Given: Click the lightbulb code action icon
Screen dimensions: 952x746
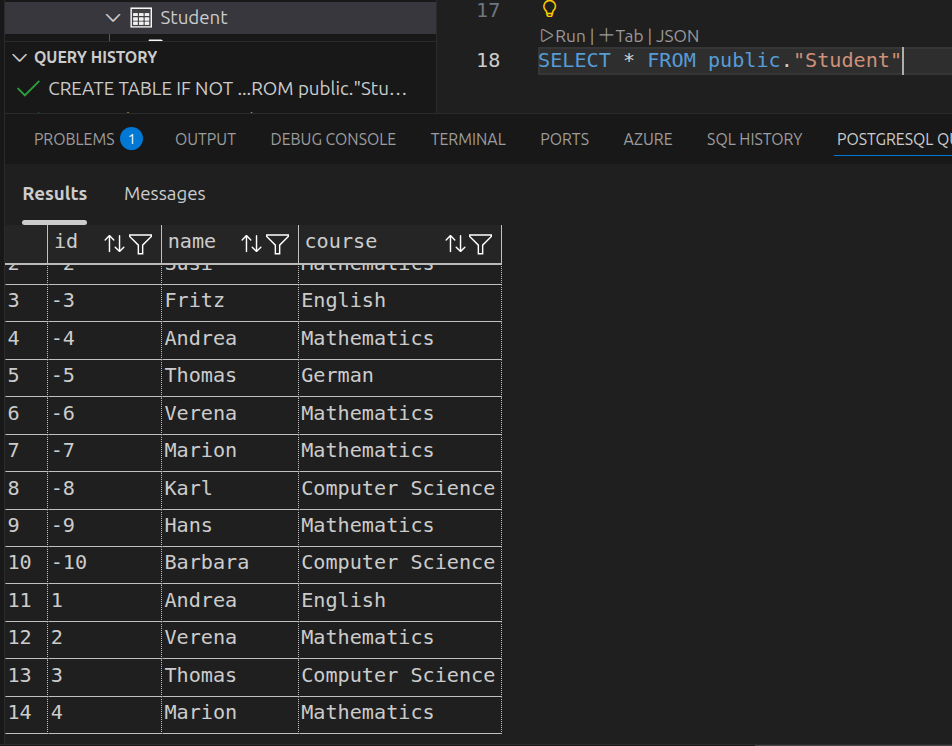Looking at the screenshot, I should (548, 10).
